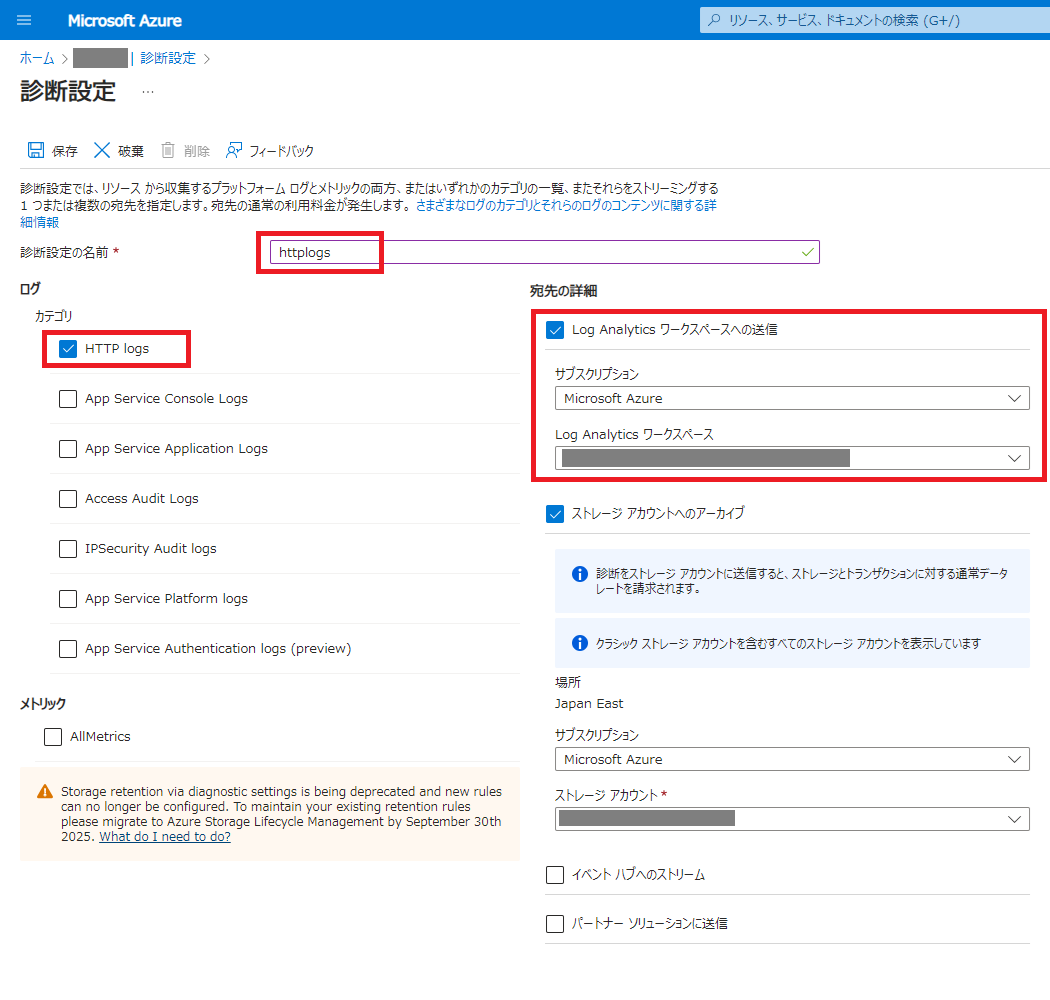This screenshot has height=1000, width=1050.
Task: Check App Service Application Logs
Action: tap(68, 449)
